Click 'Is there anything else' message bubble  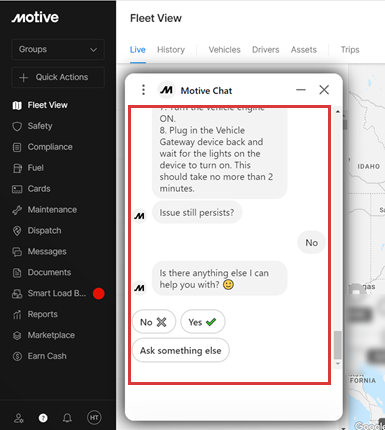[219, 279]
